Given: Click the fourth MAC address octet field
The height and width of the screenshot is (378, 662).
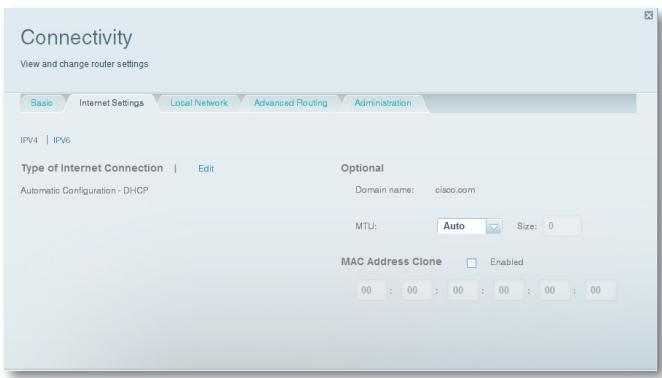Looking at the screenshot, I should click(x=509, y=290).
